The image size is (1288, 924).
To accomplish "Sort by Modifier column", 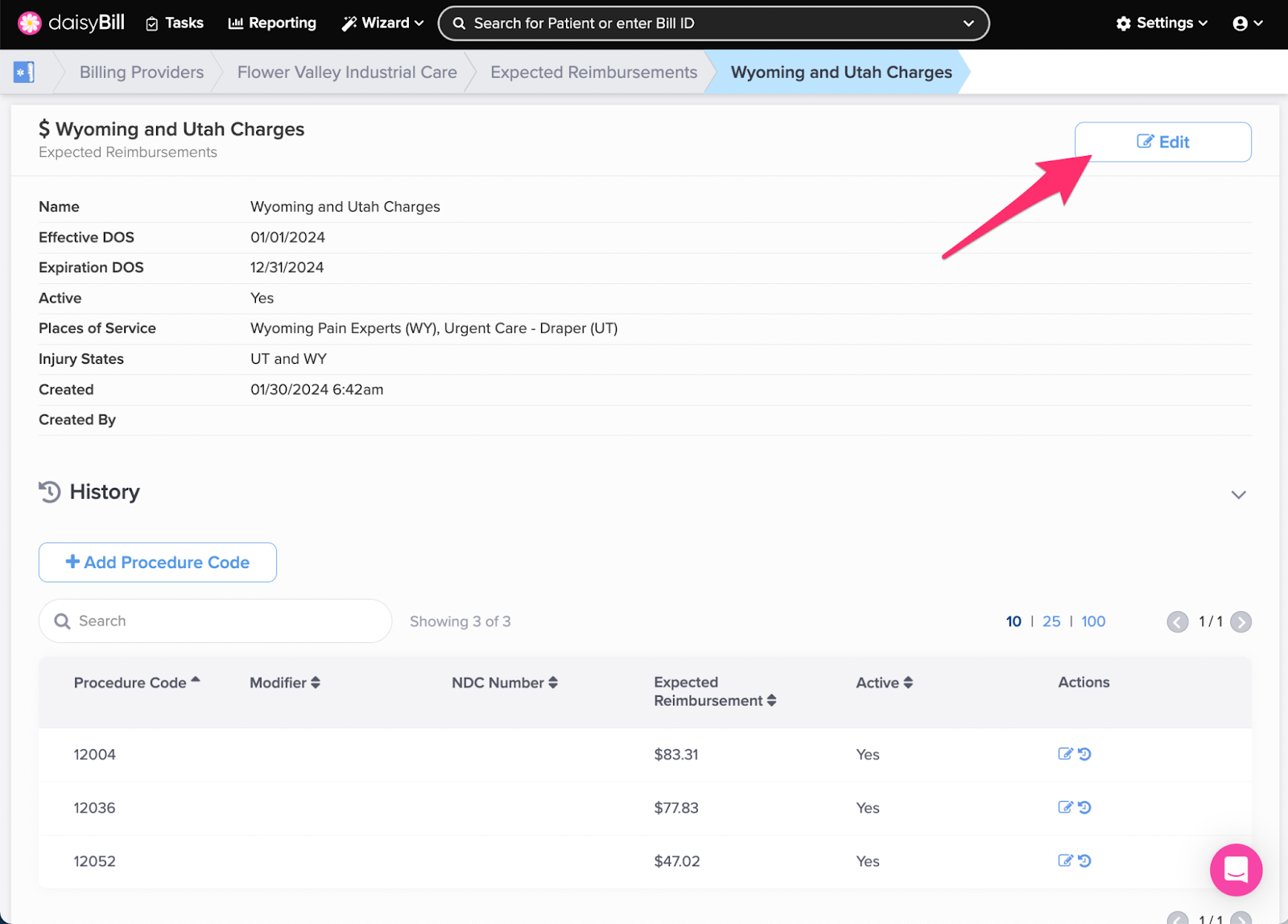I will click(x=285, y=683).
